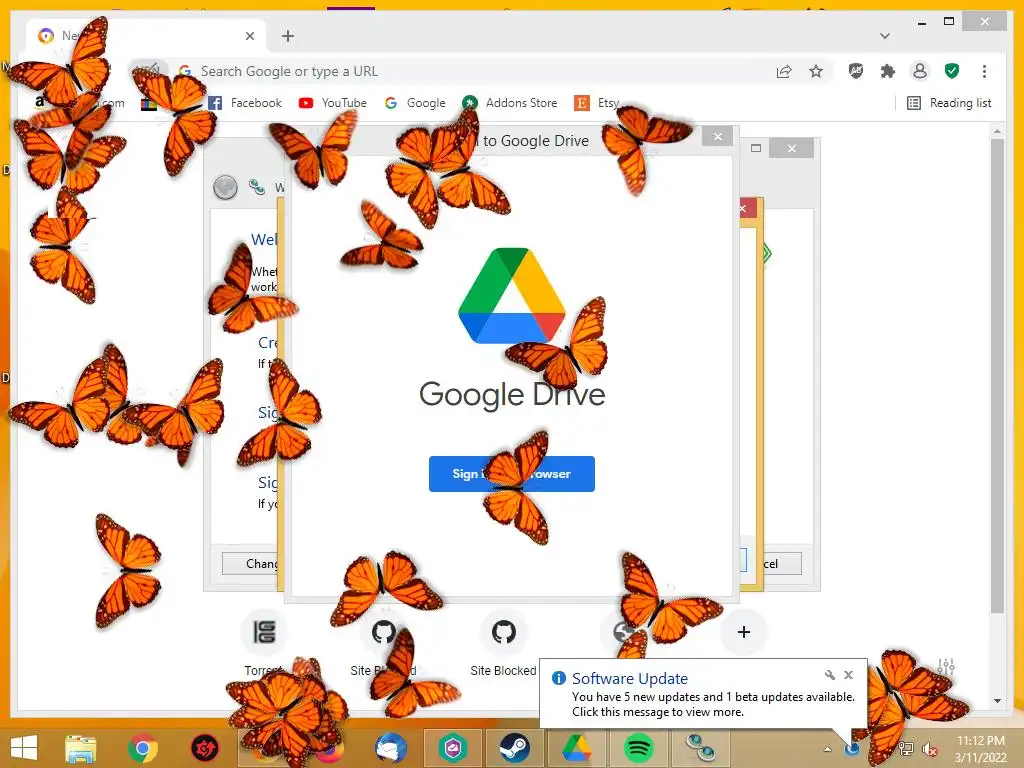Click the green security shield extension
This screenshot has height=768, width=1024.
952,71
